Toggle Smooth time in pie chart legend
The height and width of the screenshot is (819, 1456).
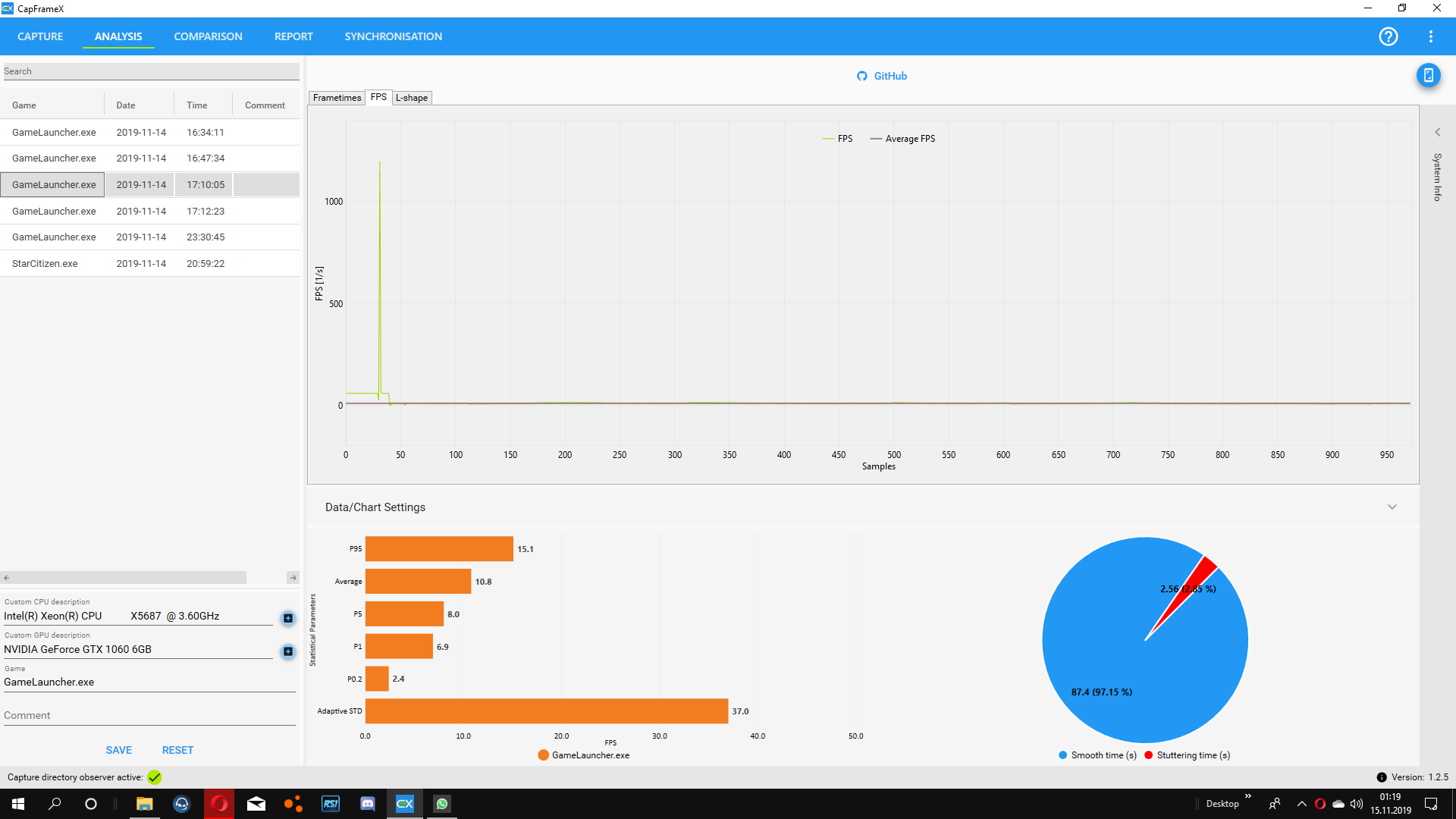pos(1097,755)
